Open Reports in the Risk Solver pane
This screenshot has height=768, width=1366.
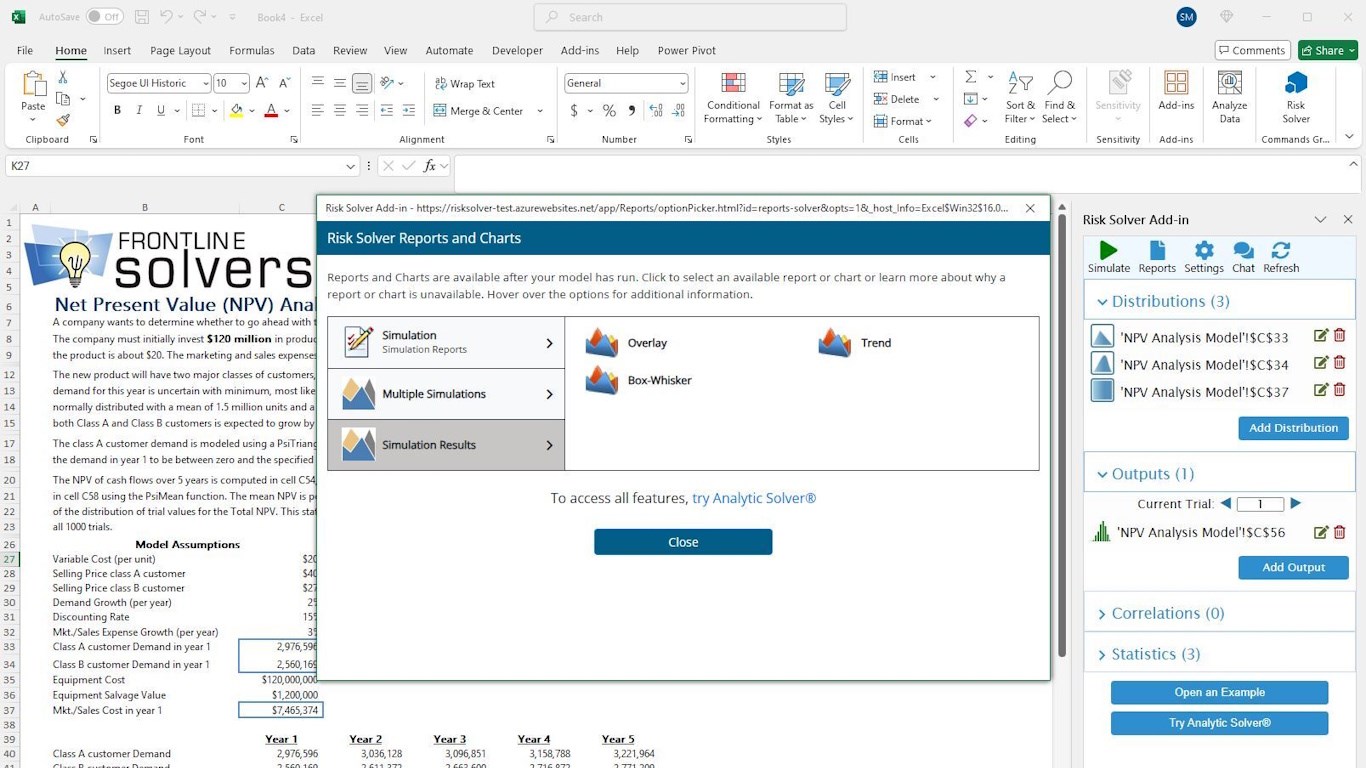coord(1157,257)
